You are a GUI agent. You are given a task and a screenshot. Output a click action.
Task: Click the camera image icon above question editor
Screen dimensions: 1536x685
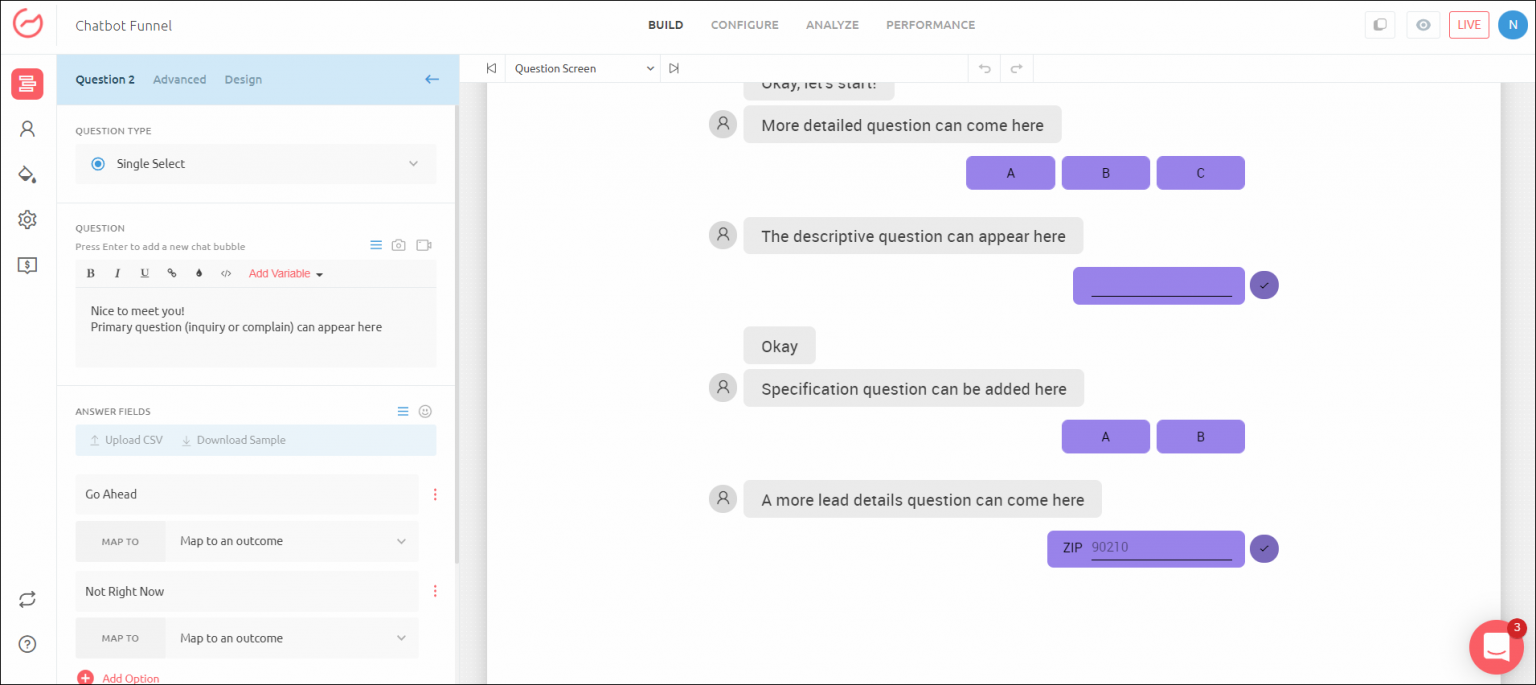[399, 245]
